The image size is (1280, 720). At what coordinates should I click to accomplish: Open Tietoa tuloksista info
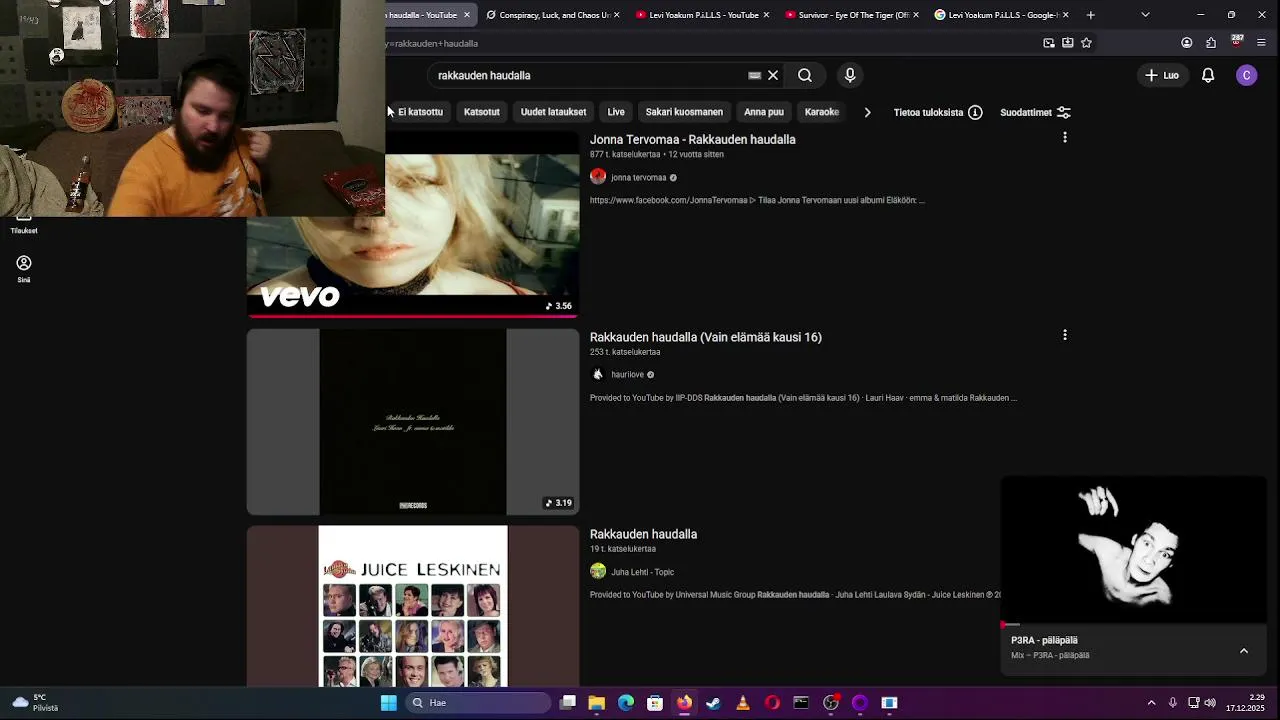(x=937, y=112)
